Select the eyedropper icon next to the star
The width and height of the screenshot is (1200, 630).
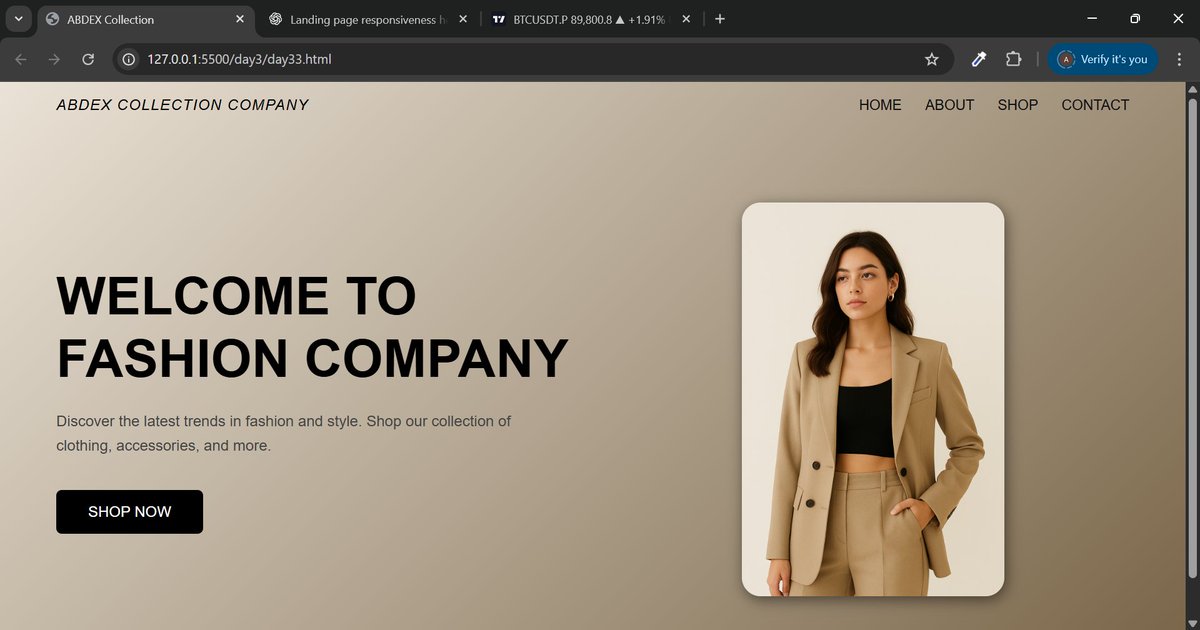pyautogui.click(x=978, y=59)
